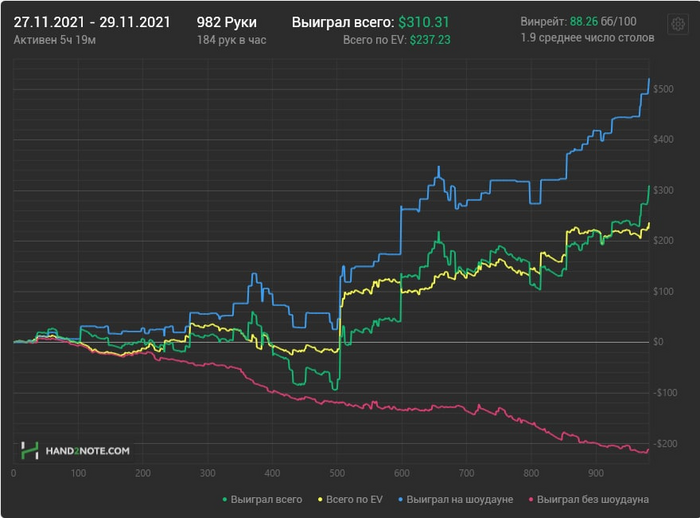Toggle the blue 'Выиграл на шоудауне' legend entry
This screenshot has width=700, height=518.
tap(456, 499)
